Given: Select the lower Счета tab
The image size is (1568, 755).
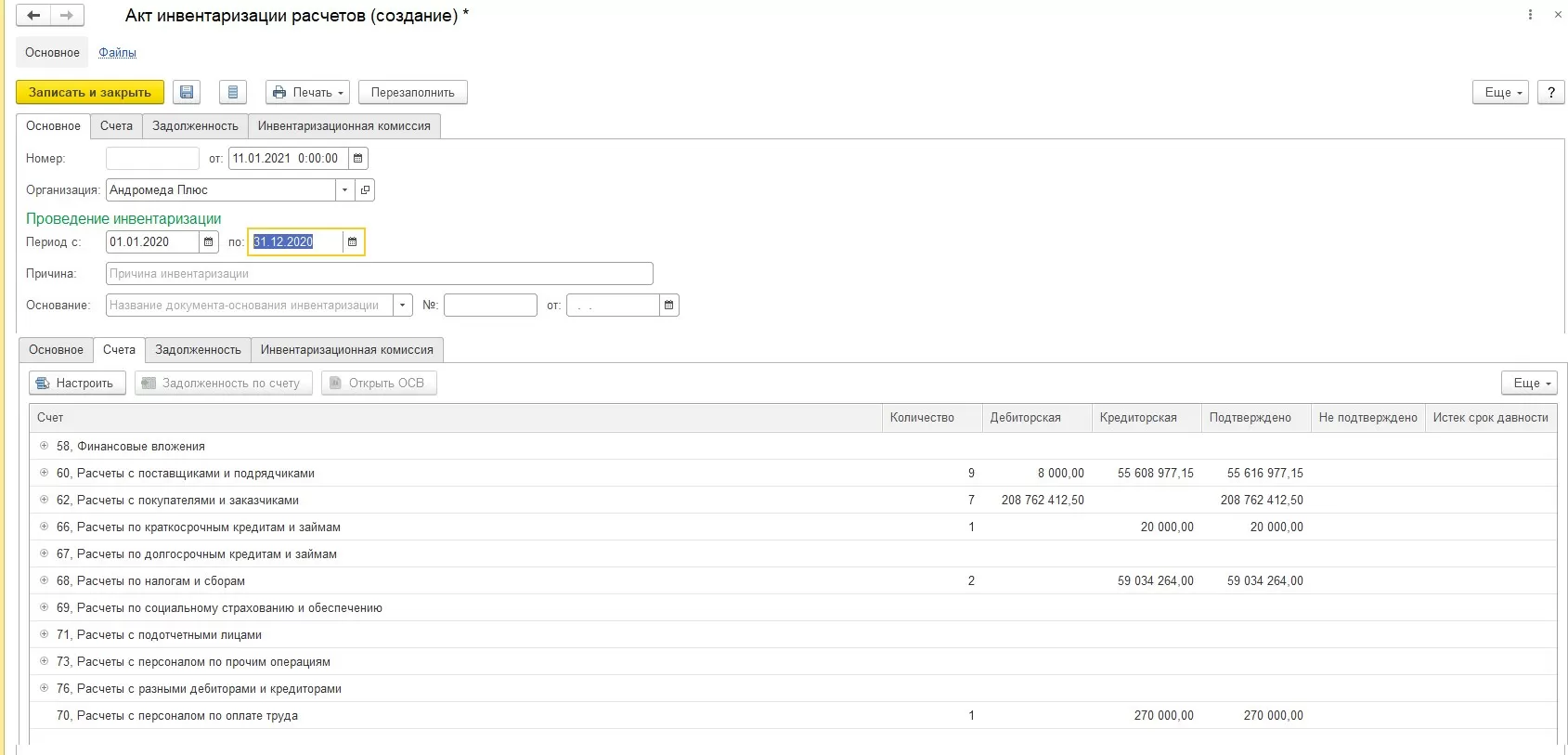Looking at the screenshot, I should point(119,350).
